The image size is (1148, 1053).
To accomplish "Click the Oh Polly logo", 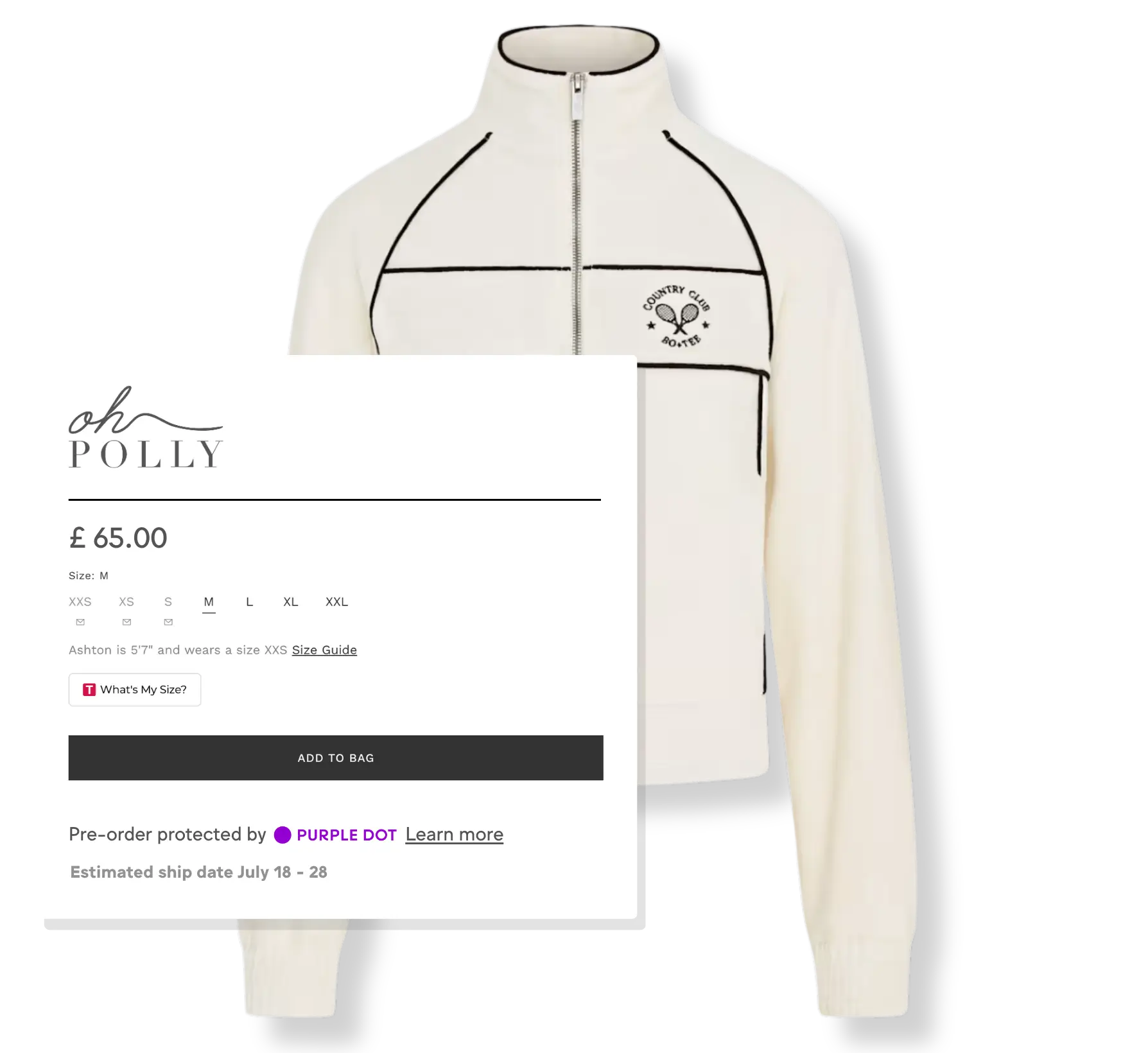I will [x=146, y=427].
